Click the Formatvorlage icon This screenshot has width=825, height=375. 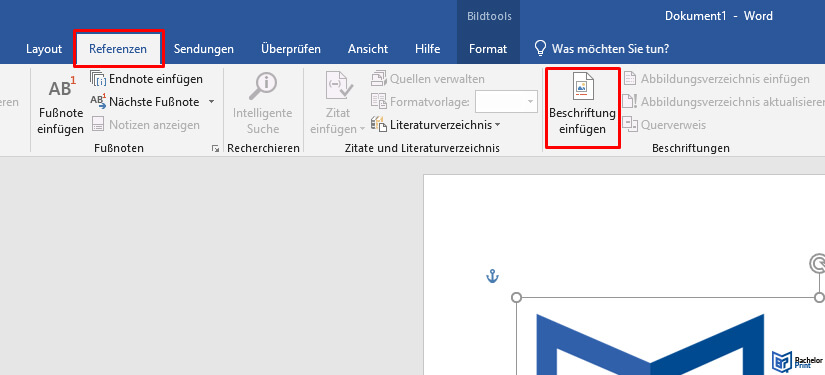pyautogui.click(x=379, y=101)
